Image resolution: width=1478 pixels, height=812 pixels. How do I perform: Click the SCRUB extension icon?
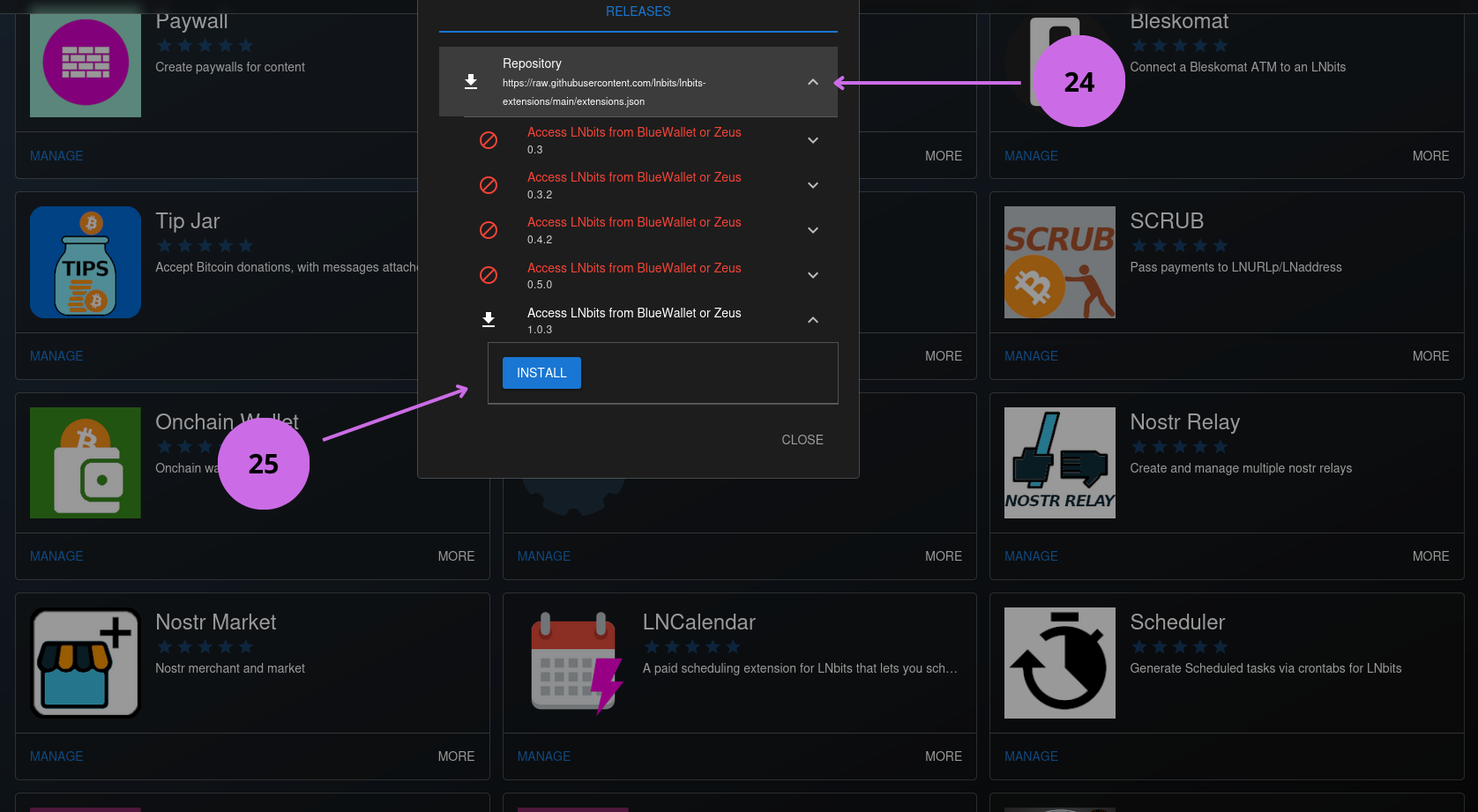[1060, 262]
